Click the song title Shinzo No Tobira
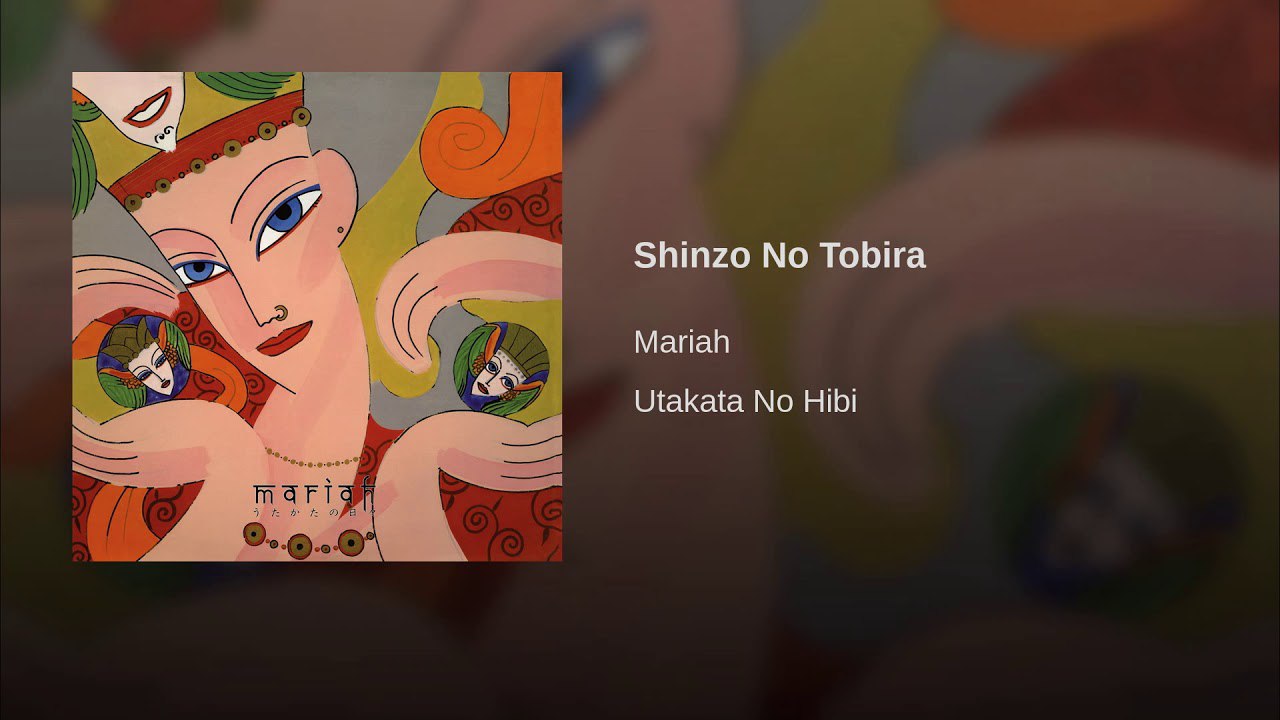Screen dimensions: 1280x720 (779, 256)
